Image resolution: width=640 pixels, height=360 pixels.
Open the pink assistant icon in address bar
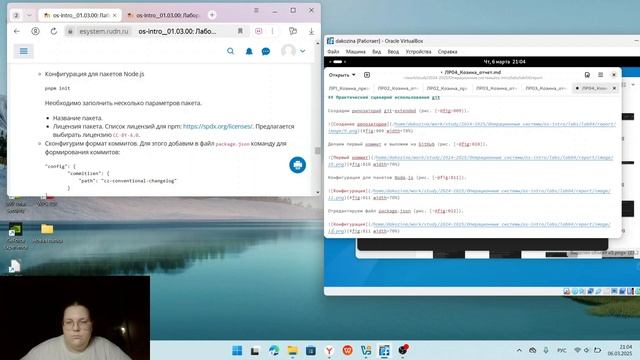(259, 31)
